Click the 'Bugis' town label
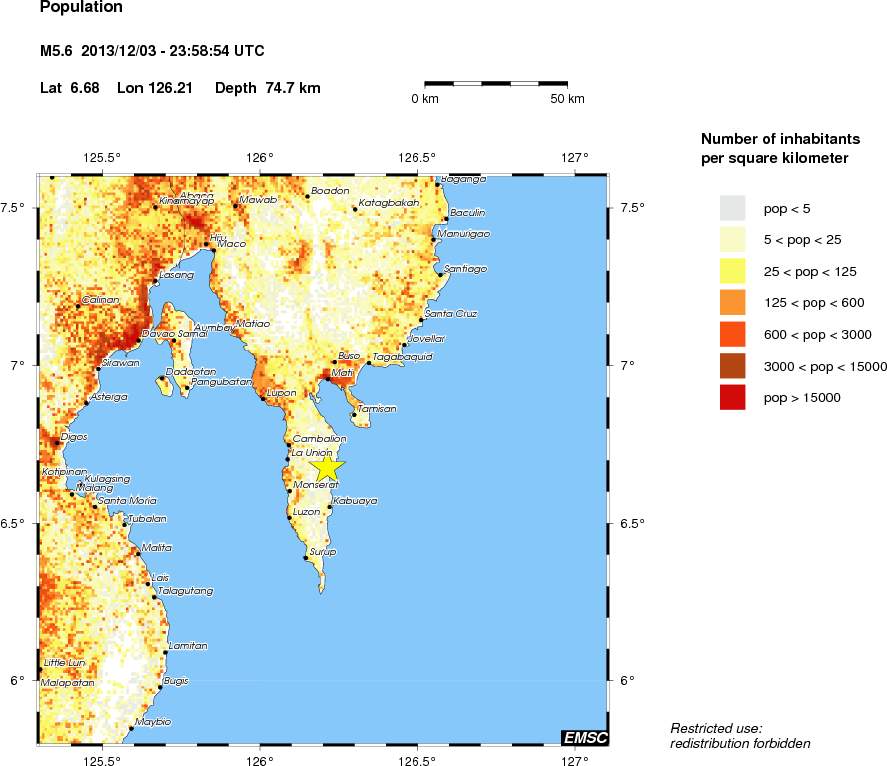Image resolution: width=887 pixels, height=766 pixels. 176,681
